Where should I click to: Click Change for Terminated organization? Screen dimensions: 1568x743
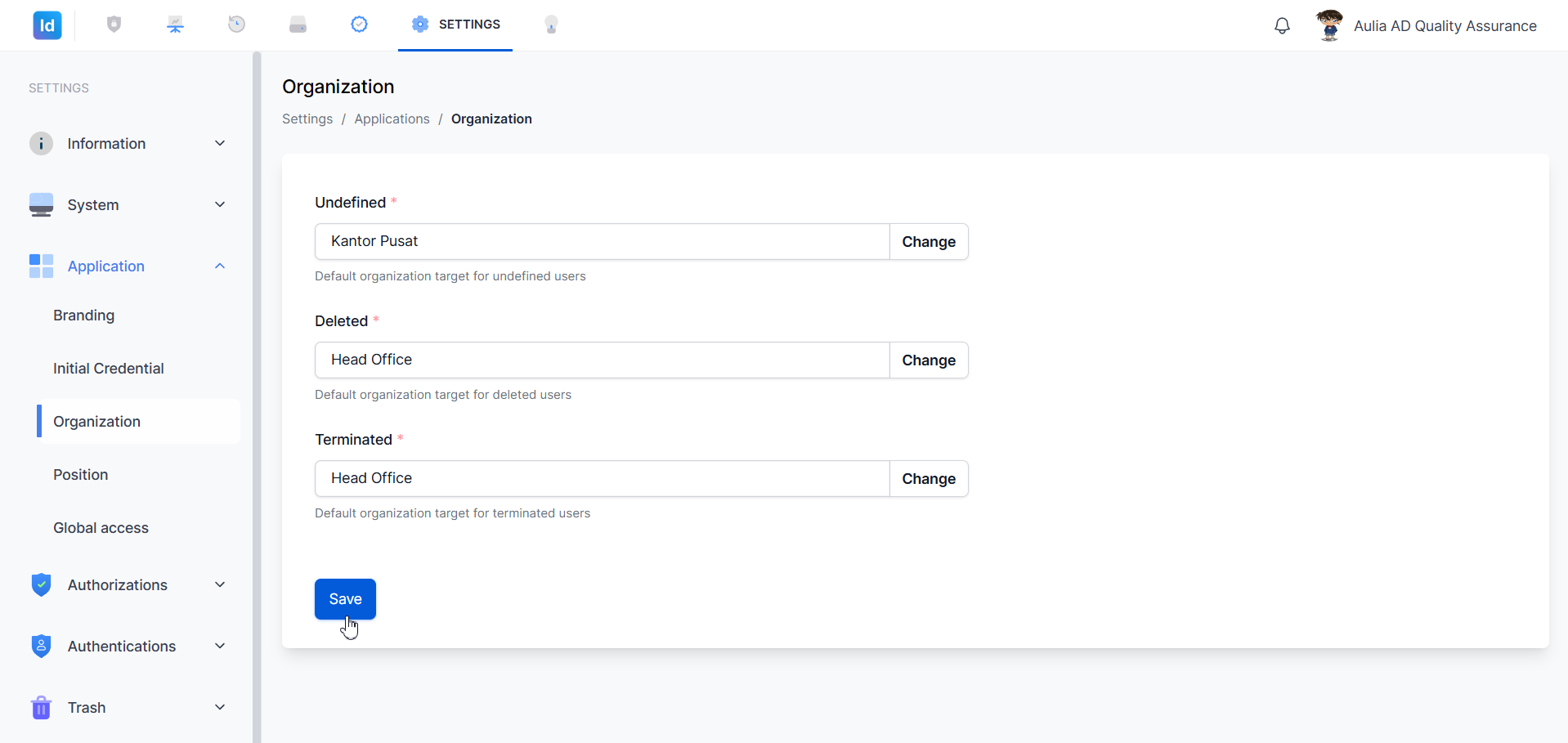(929, 479)
